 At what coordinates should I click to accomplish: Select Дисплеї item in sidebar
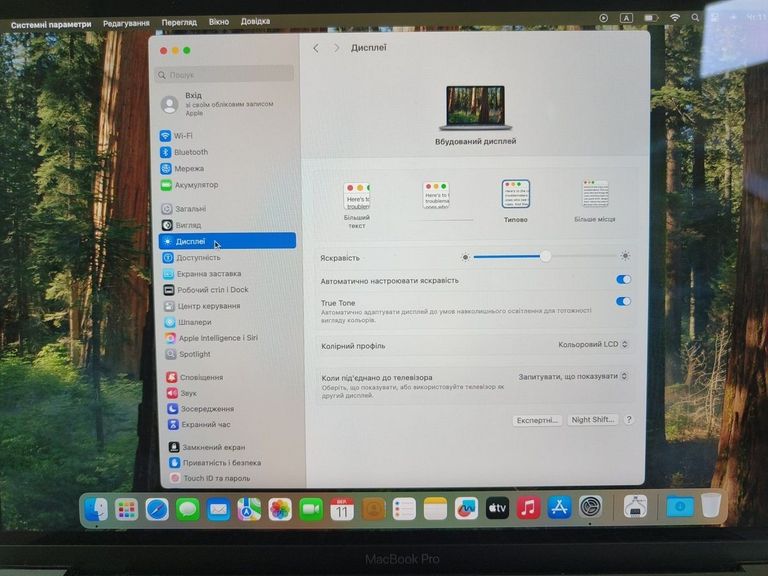pyautogui.click(x=227, y=241)
